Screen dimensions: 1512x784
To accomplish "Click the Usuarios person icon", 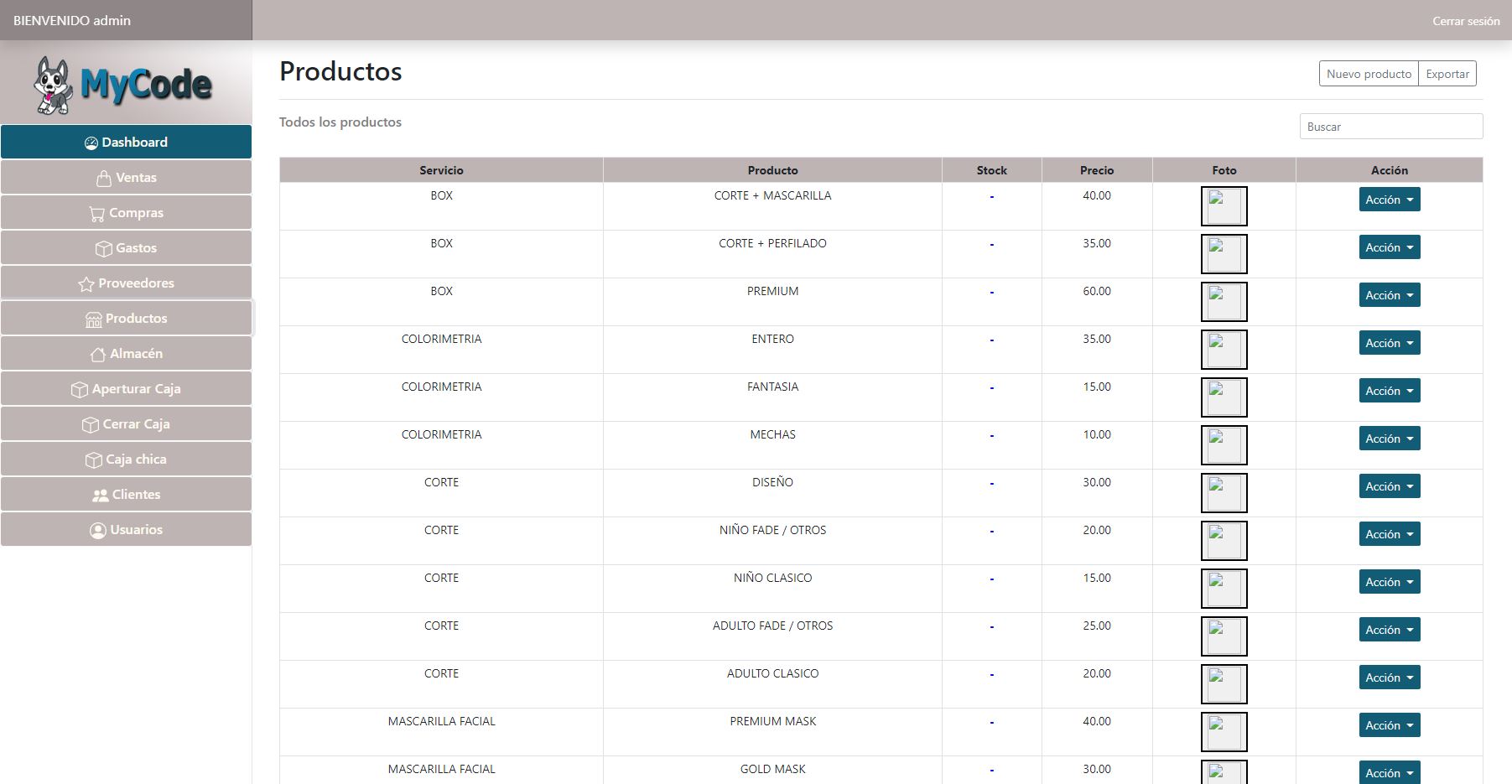I will coord(98,531).
